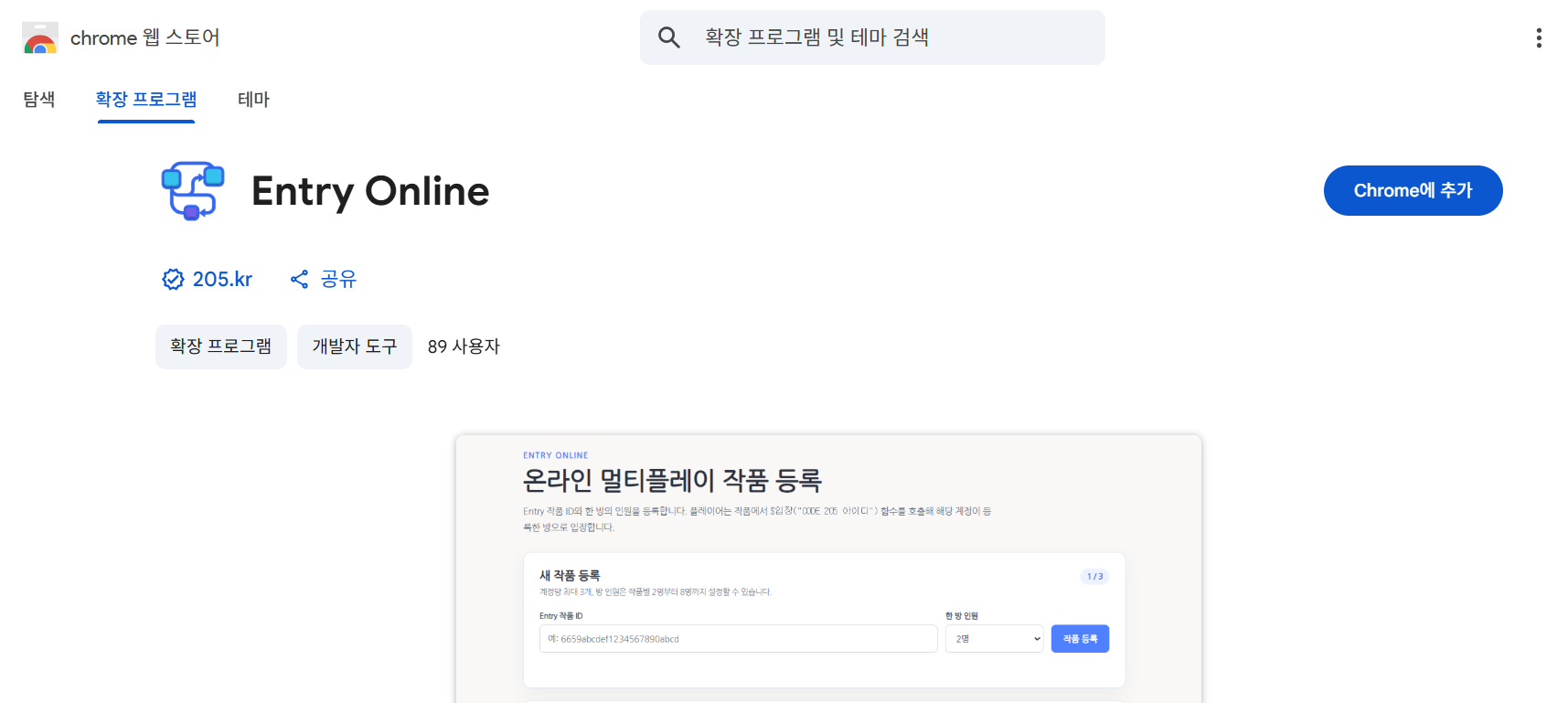Click the search magnifier icon
1568x703 pixels.
click(x=669, y=37)
